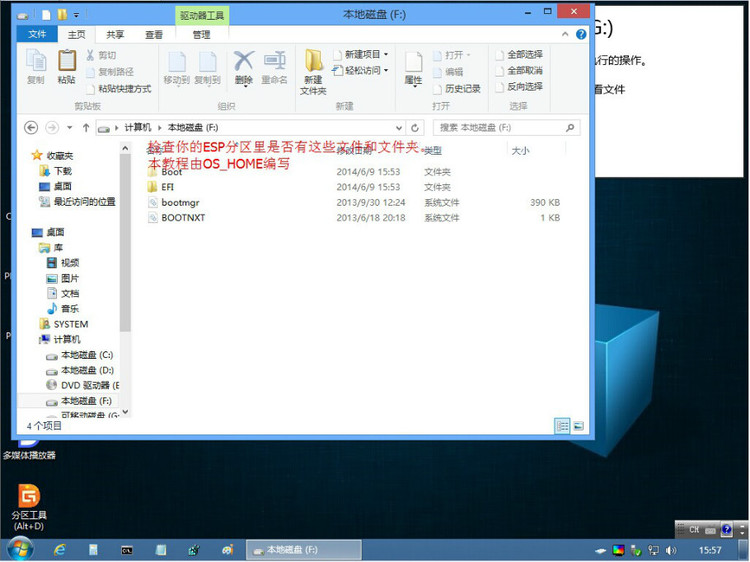Click the Refresh button
The width and height of the screenshot is (750, 562).
tap(415, 128)
